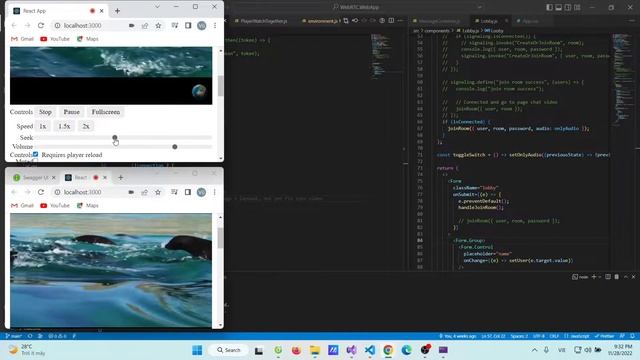640x360 pixels.
Task: Open File Explorer from the taskbar
Action: [315, 350]
